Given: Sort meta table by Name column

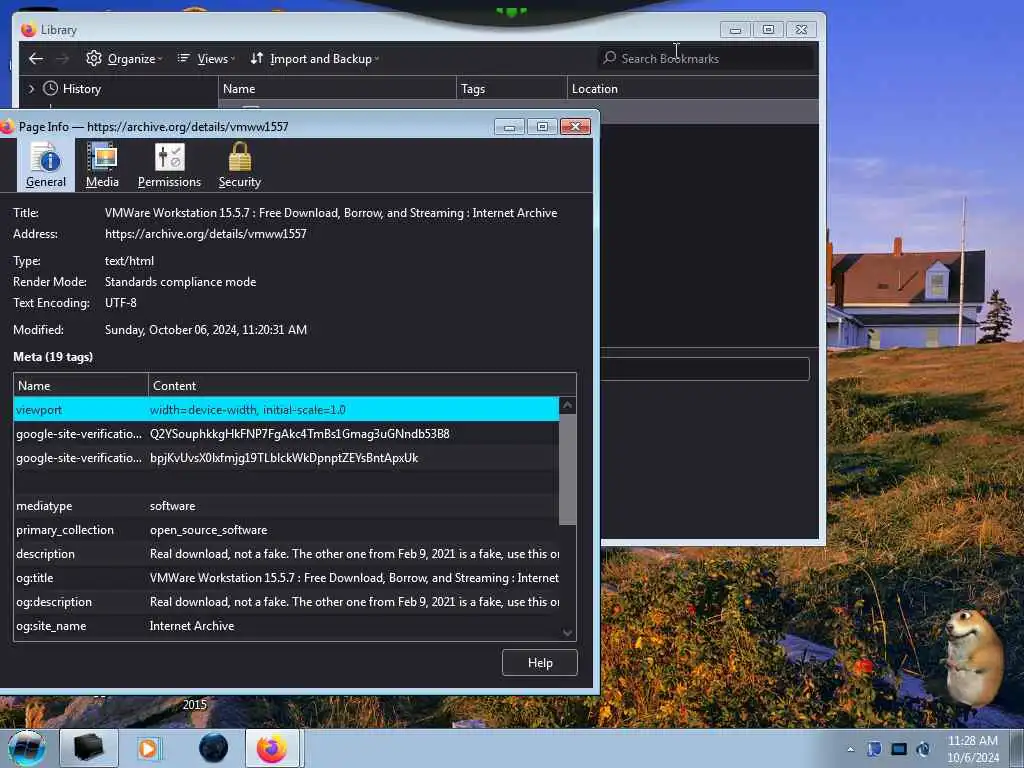Looking at the screenshot, I should click(81, 385).
